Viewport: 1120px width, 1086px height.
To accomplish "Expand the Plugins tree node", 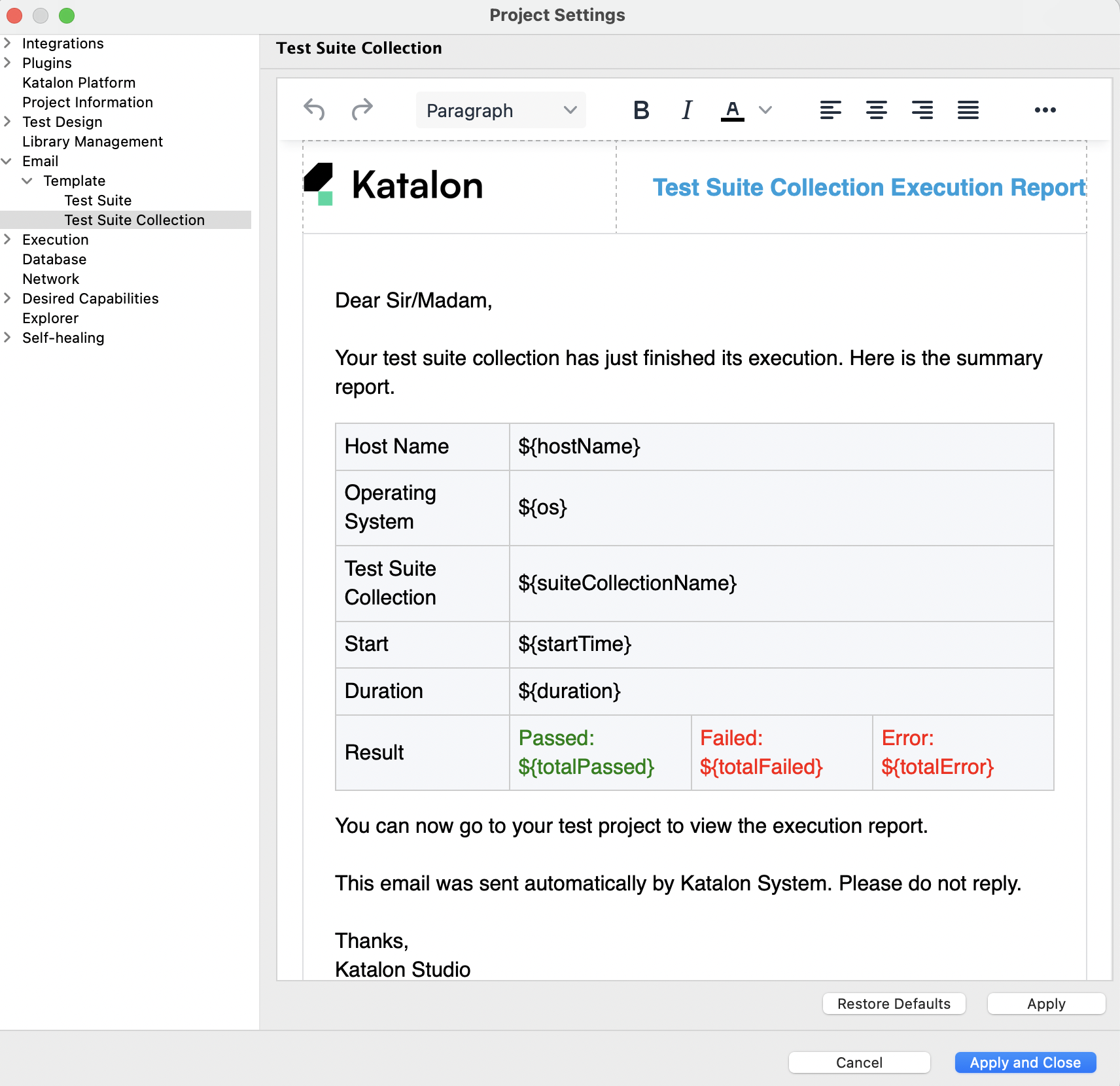I will (x=7, y=63).
